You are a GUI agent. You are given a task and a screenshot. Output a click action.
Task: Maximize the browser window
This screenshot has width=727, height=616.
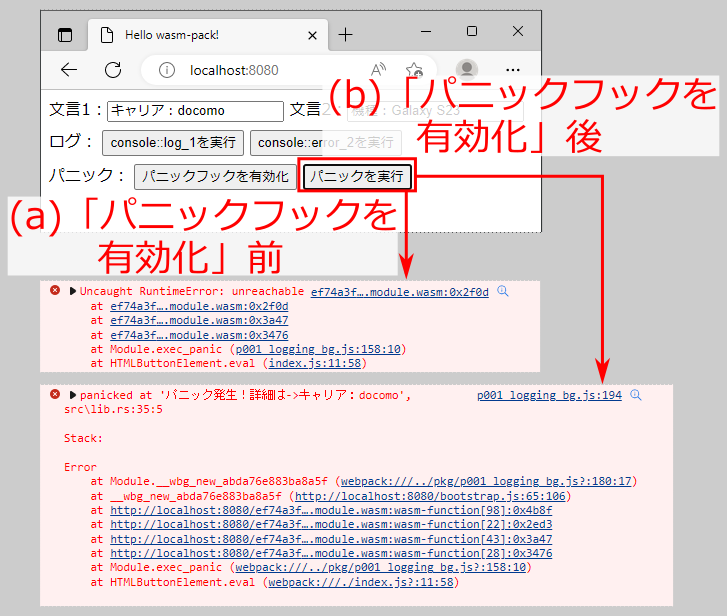(x=472, y=31)
